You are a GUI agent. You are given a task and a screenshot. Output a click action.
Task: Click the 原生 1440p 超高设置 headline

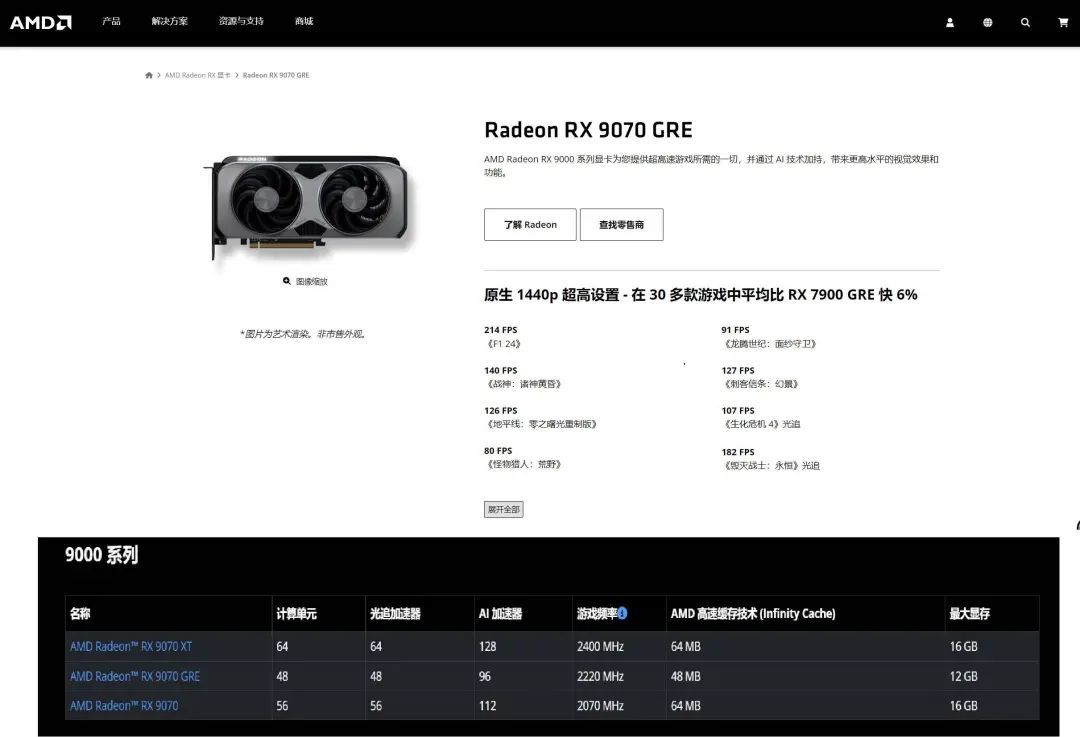click(x=700, y=295)
